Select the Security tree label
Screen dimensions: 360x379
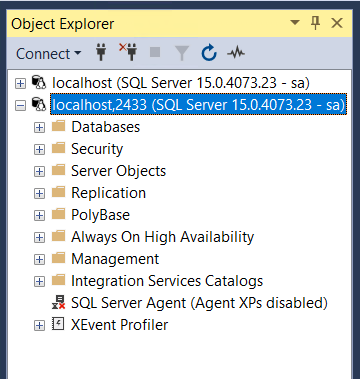coord(97,149)
